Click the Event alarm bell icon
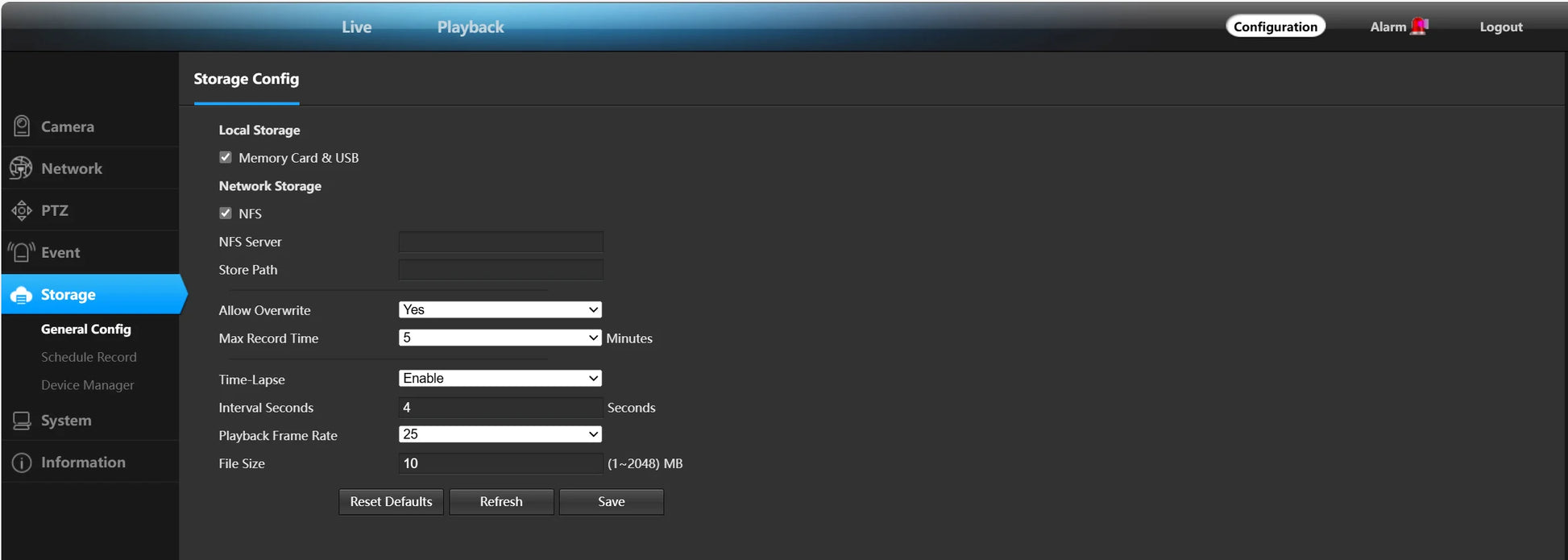 click(x=22, y=252)
